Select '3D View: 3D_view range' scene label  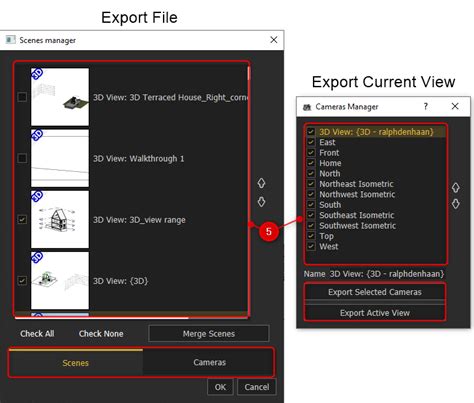pyautogui.click(x=139, y=220)
